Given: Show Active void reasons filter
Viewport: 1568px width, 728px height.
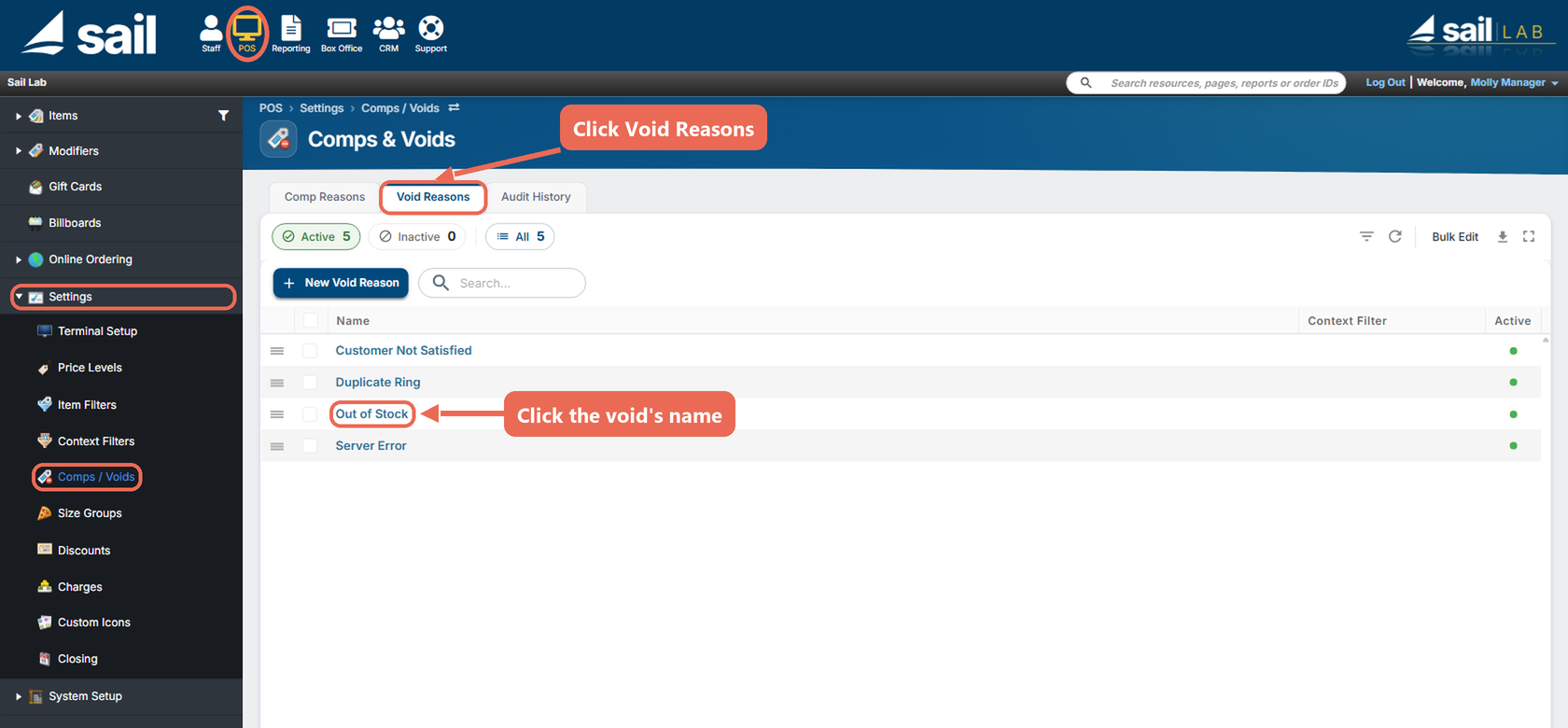Looking at the screenshot, I should coord(316,237).
